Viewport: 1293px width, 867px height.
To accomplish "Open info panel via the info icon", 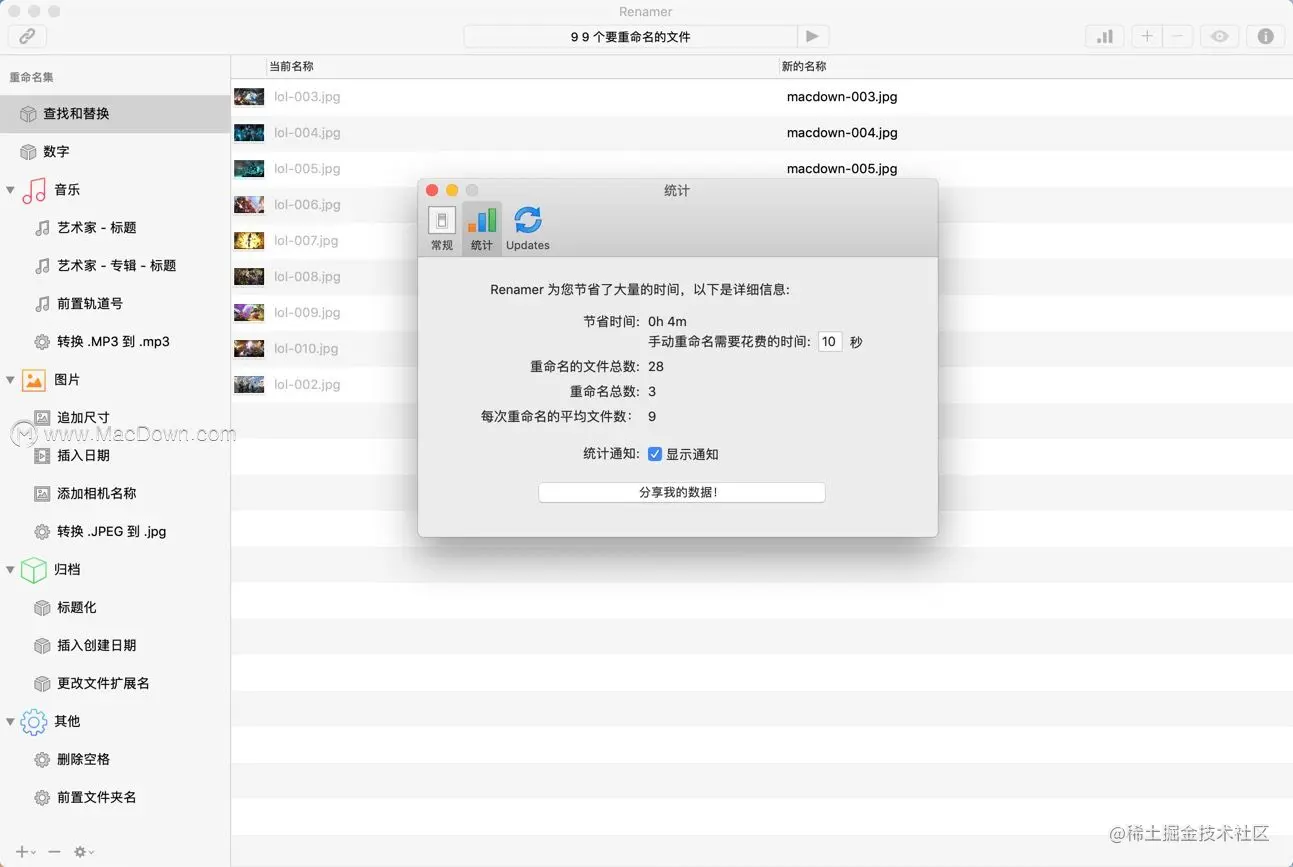I will (x=1266, y=36).
